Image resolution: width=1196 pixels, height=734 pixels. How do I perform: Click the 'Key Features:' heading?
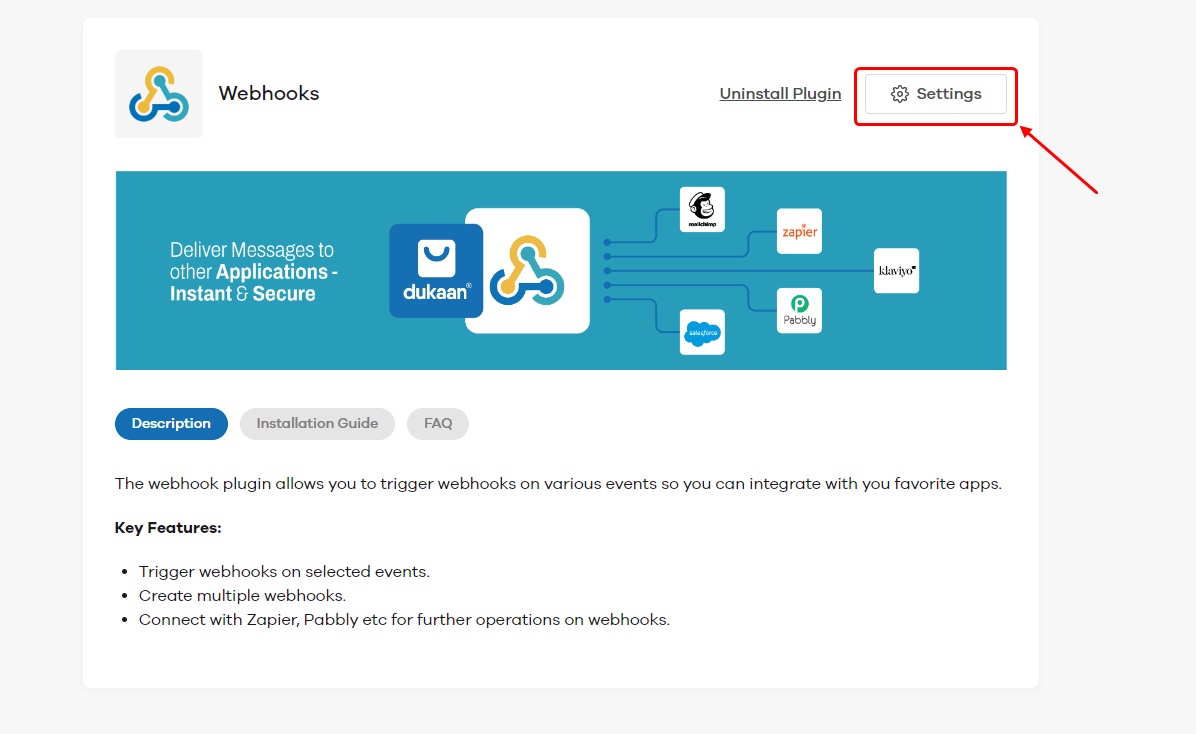click(x=168, y=528)
